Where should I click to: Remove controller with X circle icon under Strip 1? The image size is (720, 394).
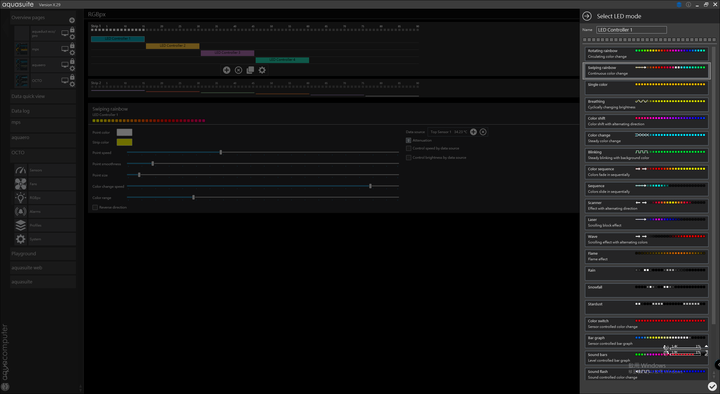238,70
